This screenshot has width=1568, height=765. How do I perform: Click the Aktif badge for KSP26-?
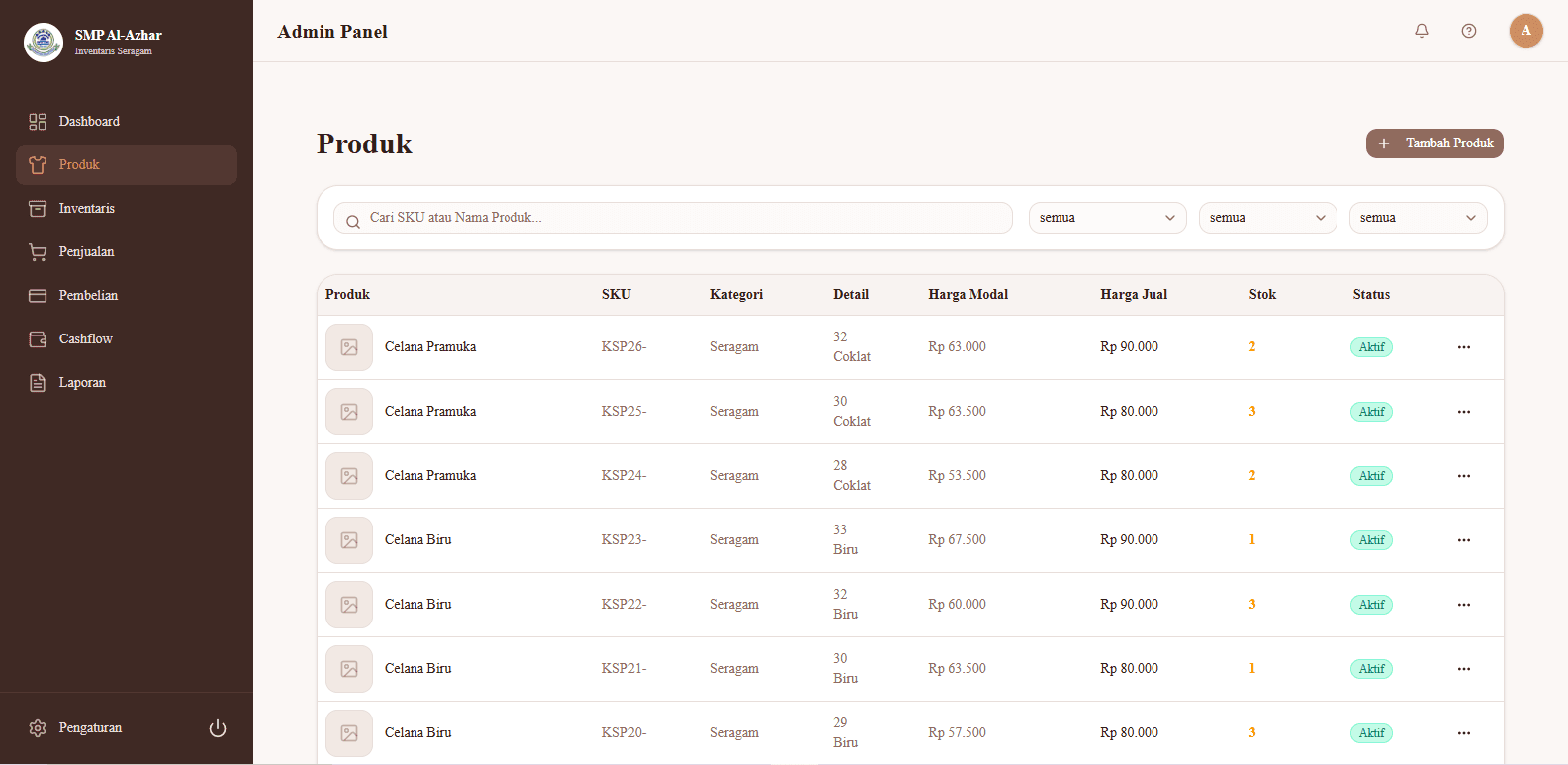pyautogui.click(x=1371, y=347)
